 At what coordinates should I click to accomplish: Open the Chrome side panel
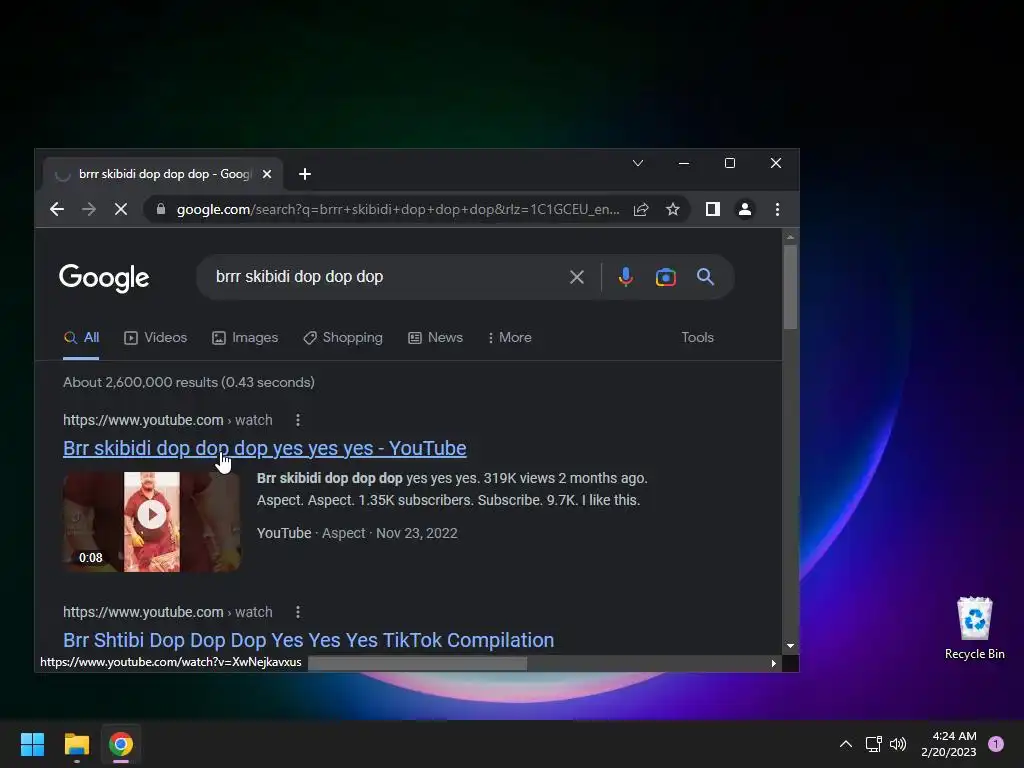pyautogui.click(x=712, y=209)
